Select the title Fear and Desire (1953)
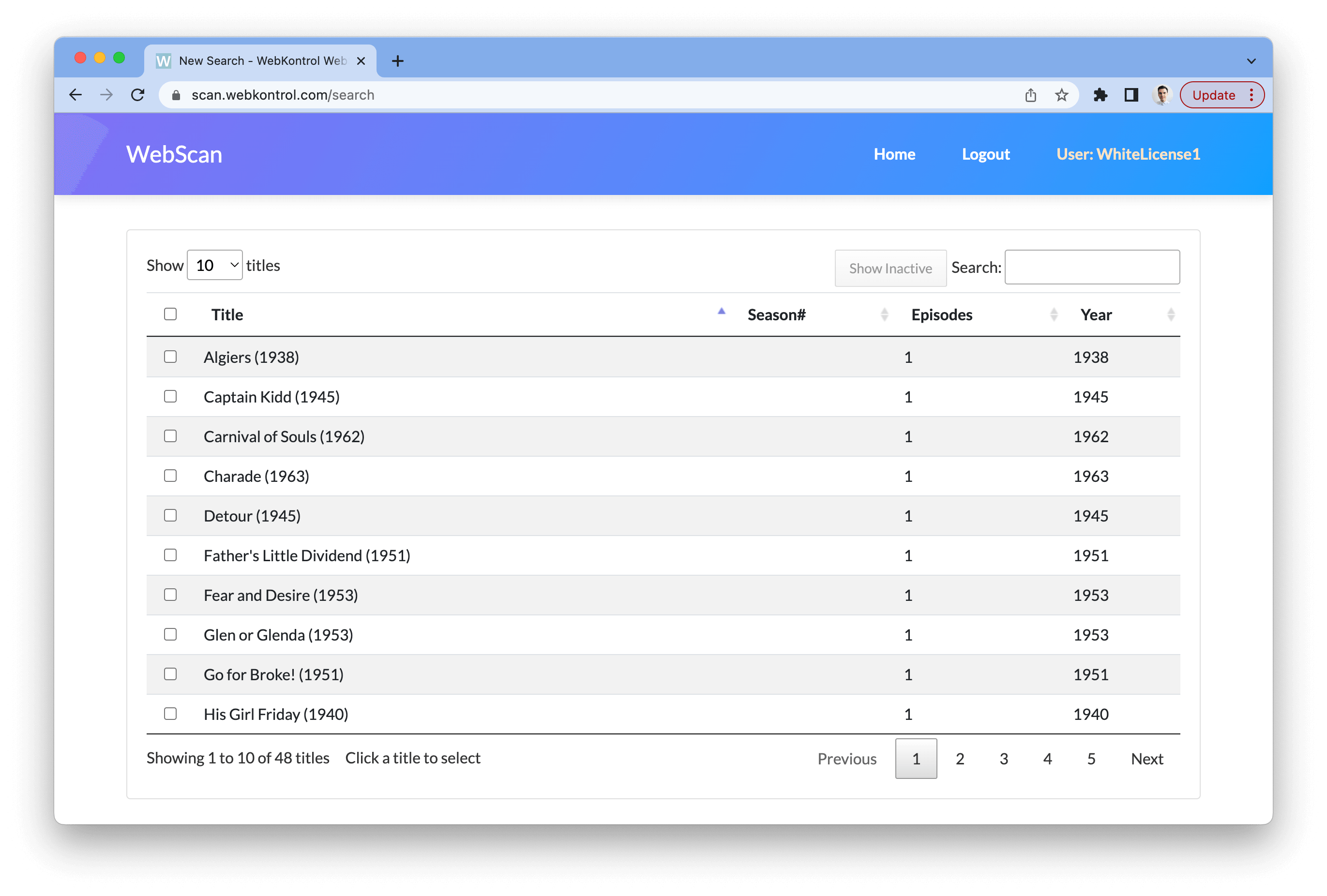The image size is (1327, 896). pos(281,595)
